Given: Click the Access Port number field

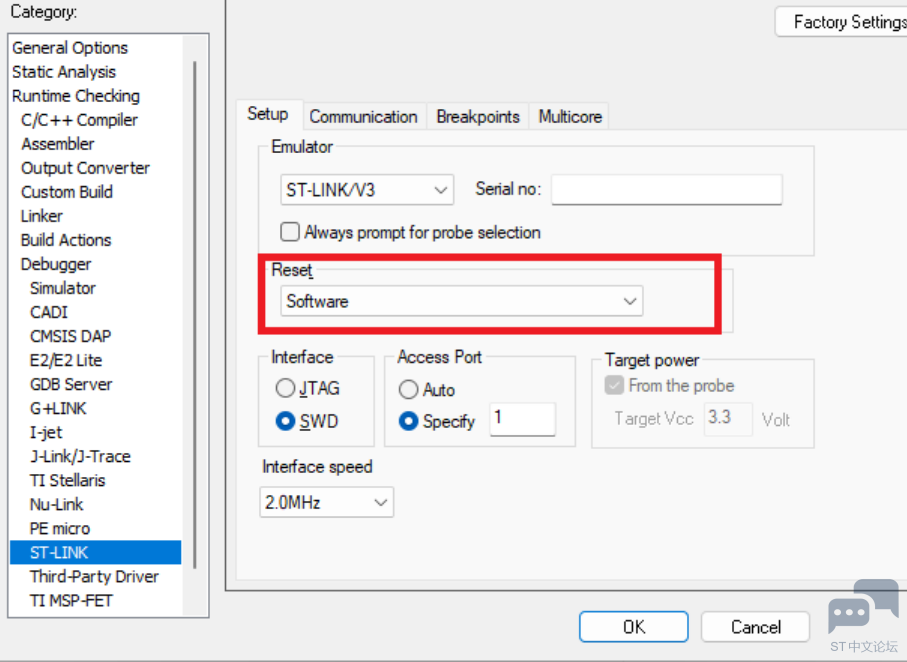Looking at the screenshot, I should click(522, 419).
